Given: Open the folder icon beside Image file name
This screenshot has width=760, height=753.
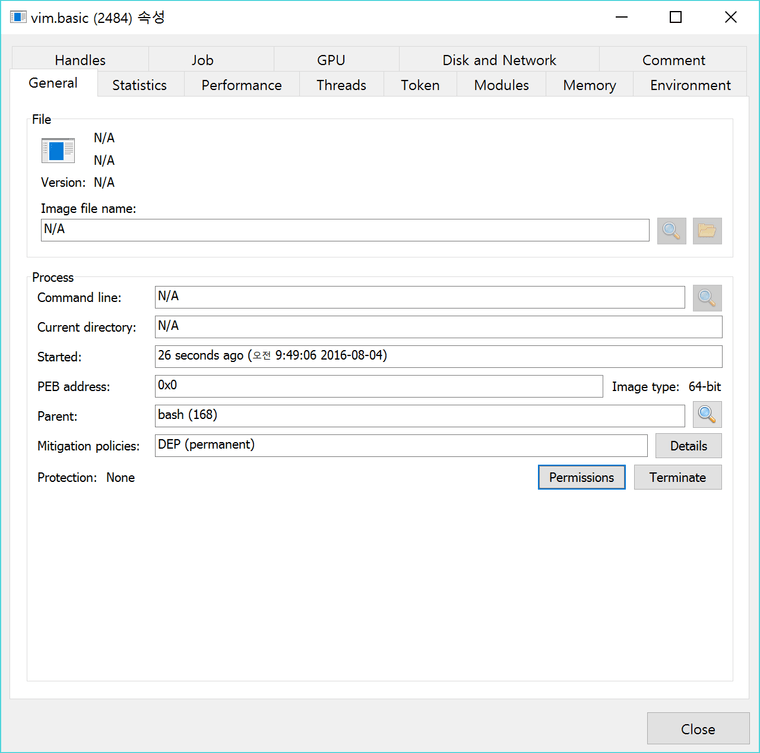Looking at the screenshot, I should click(x=707, y=231).
